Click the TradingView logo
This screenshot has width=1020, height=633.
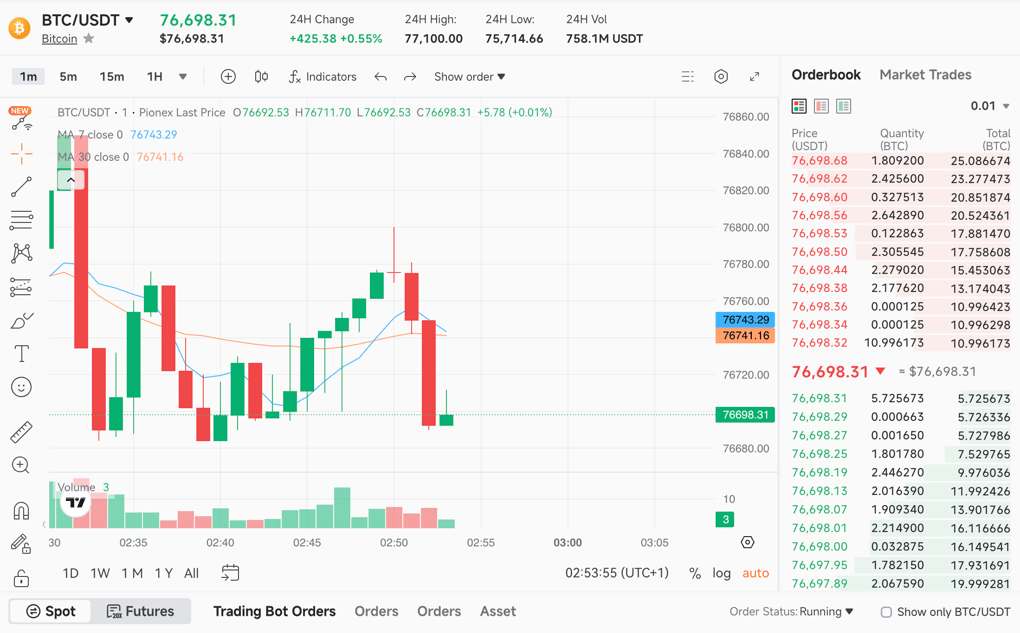75,502
